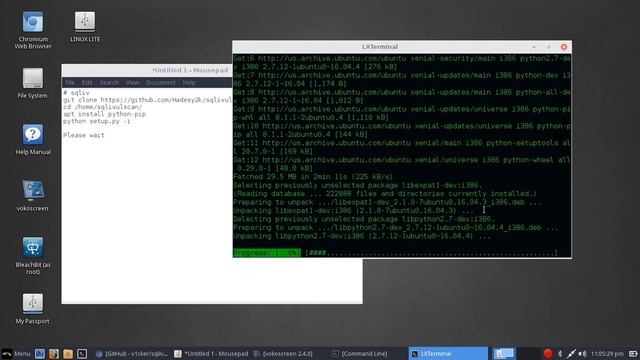Open Mousepad Search menu
Image resolution: width=640 pixels, height=360 pixels.
109,82
